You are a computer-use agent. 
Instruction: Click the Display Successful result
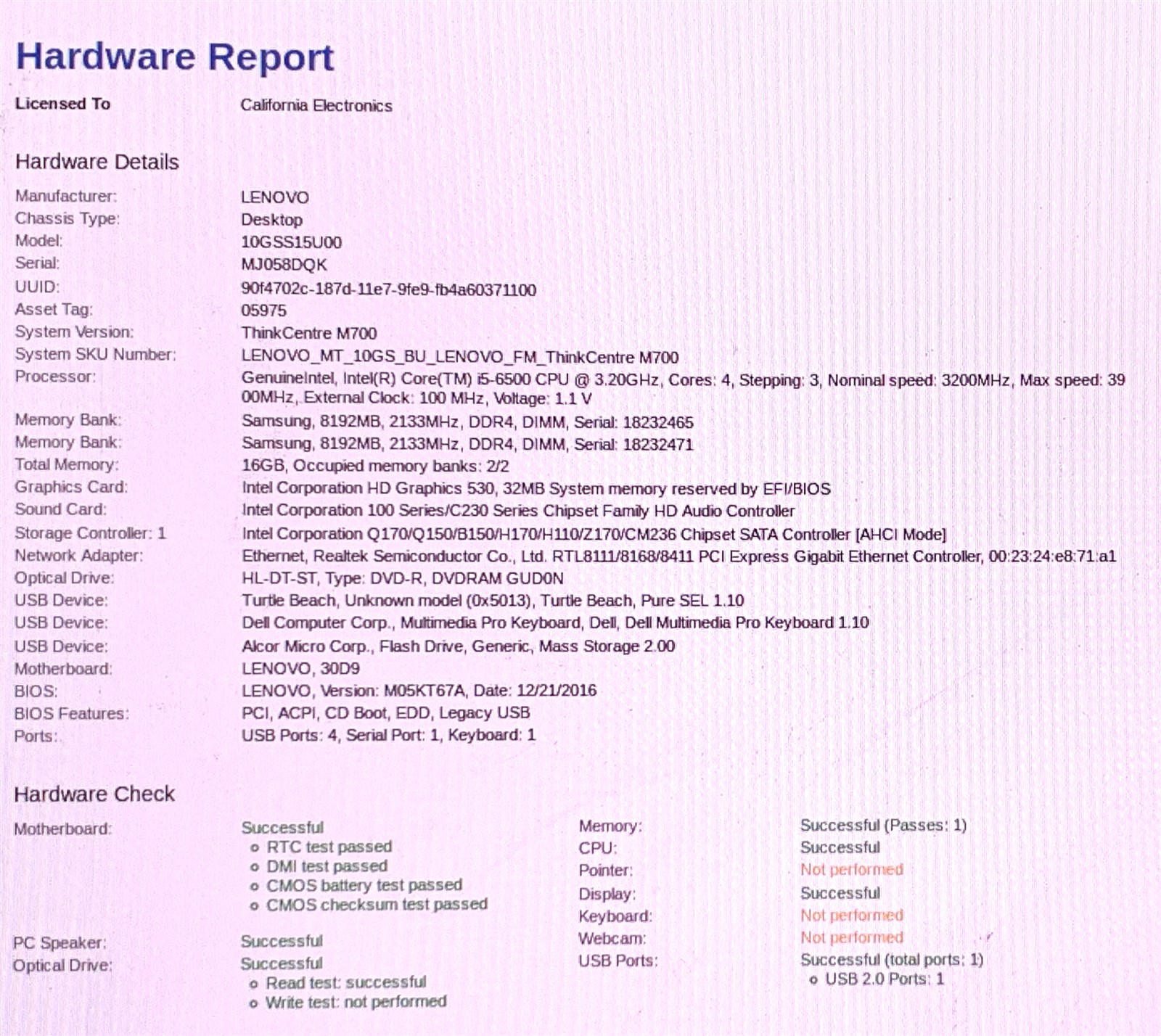click(840, 893)
